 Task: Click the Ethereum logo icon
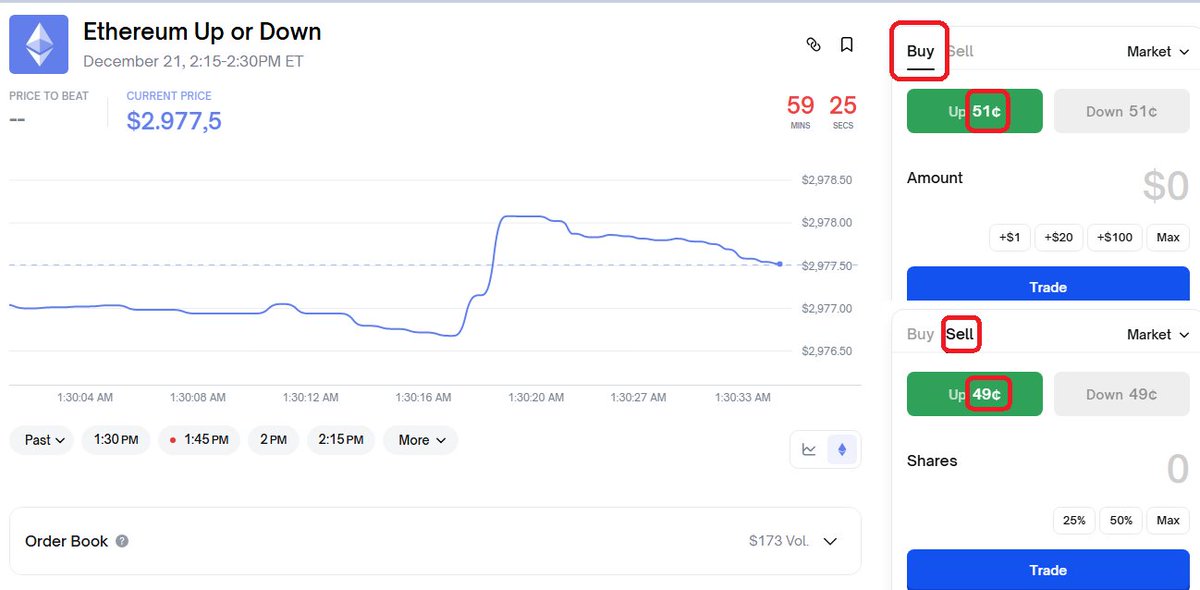point(39,44)
